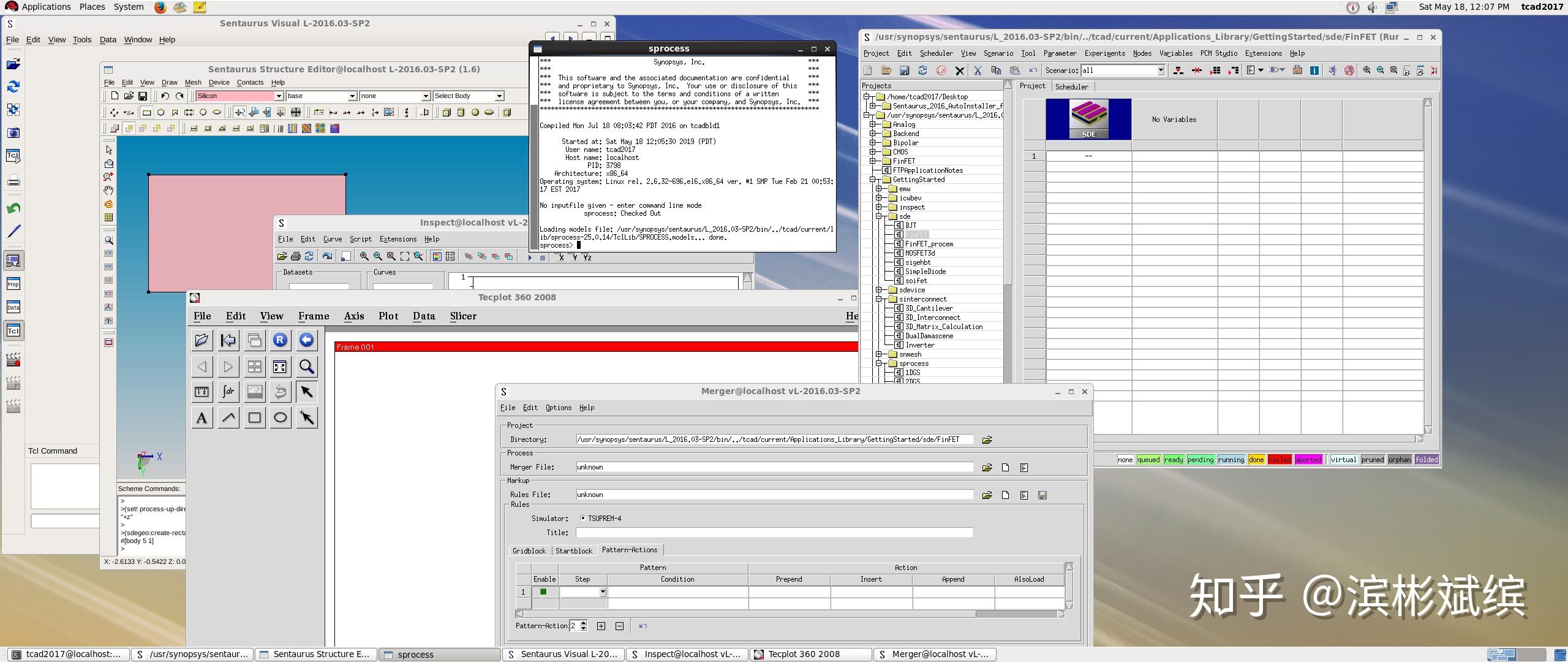Click save icon in Structure Editor toolbar
1568x662 pixels.
(x=143, y=96)
